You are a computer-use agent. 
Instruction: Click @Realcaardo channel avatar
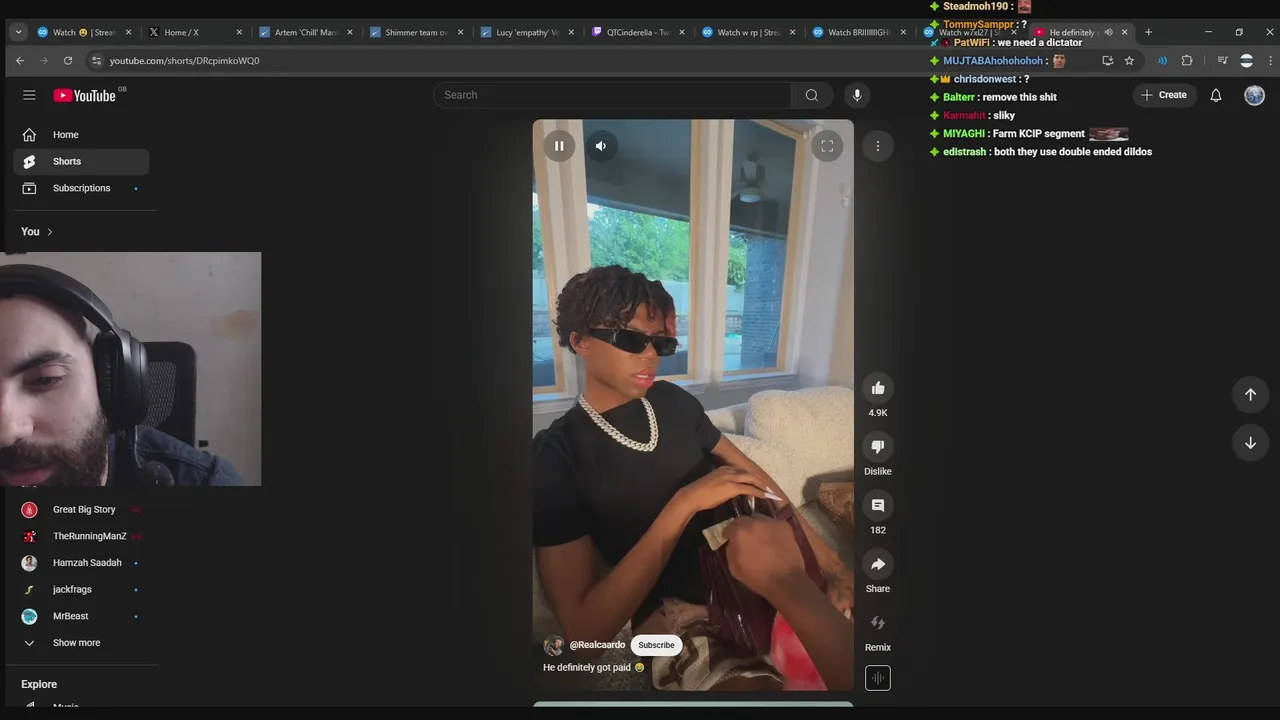pos(553,645)
